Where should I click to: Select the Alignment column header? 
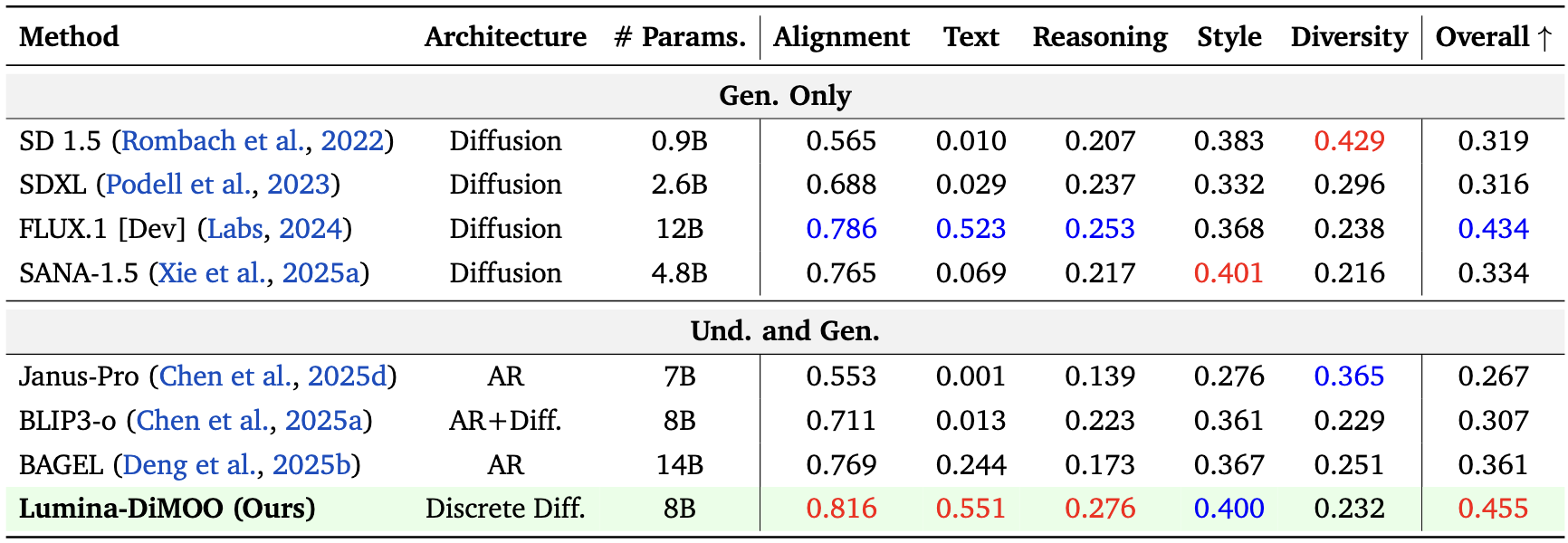point(841,37)
